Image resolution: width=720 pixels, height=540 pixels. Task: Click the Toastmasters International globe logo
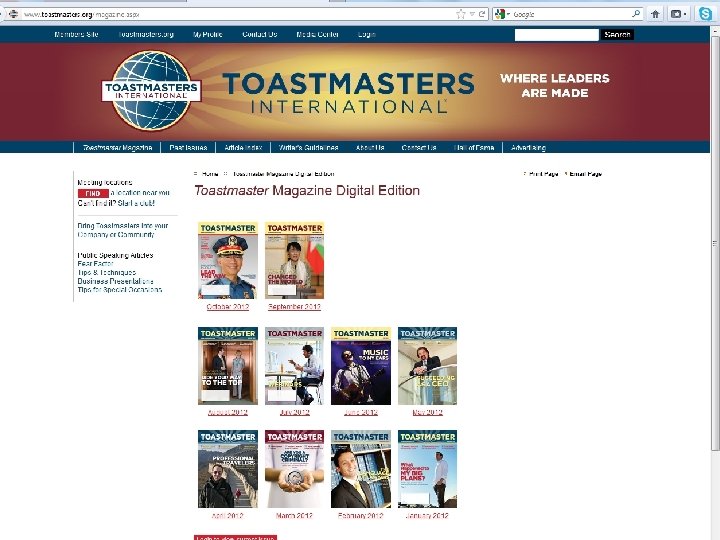click(x=151, y=90)
